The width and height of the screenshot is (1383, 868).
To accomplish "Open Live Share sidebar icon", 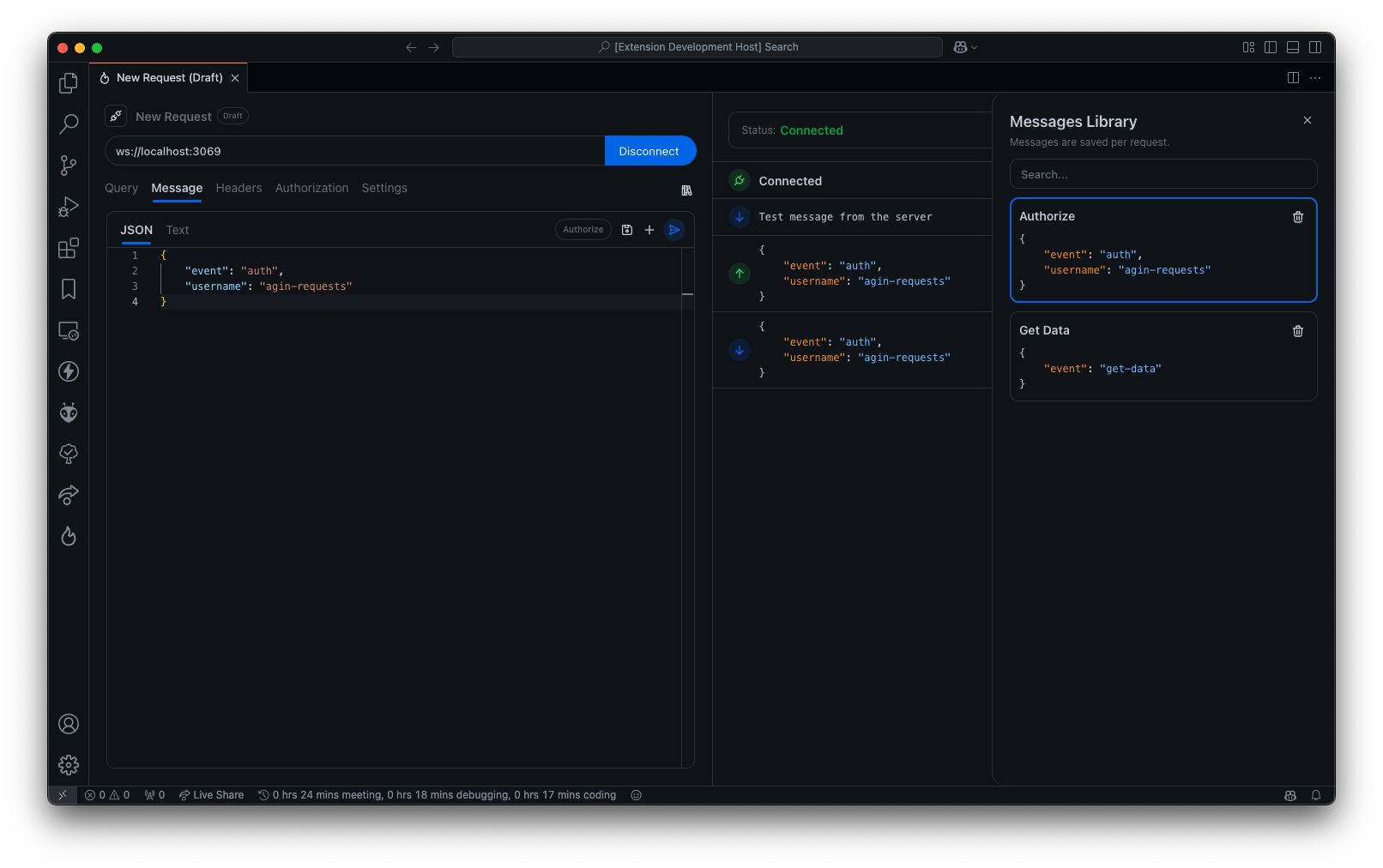I will pyautogui.click(x=69, y=495).
